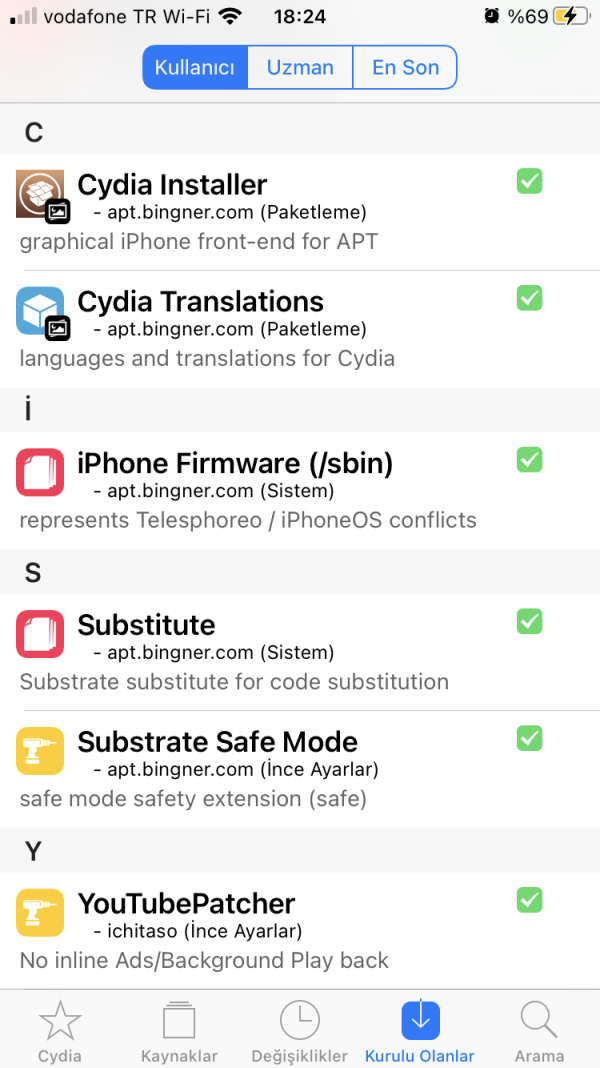Tap the Substrate Safe Mode drill icon
Screen dimensions: 600x1068
tap(40, 751)
